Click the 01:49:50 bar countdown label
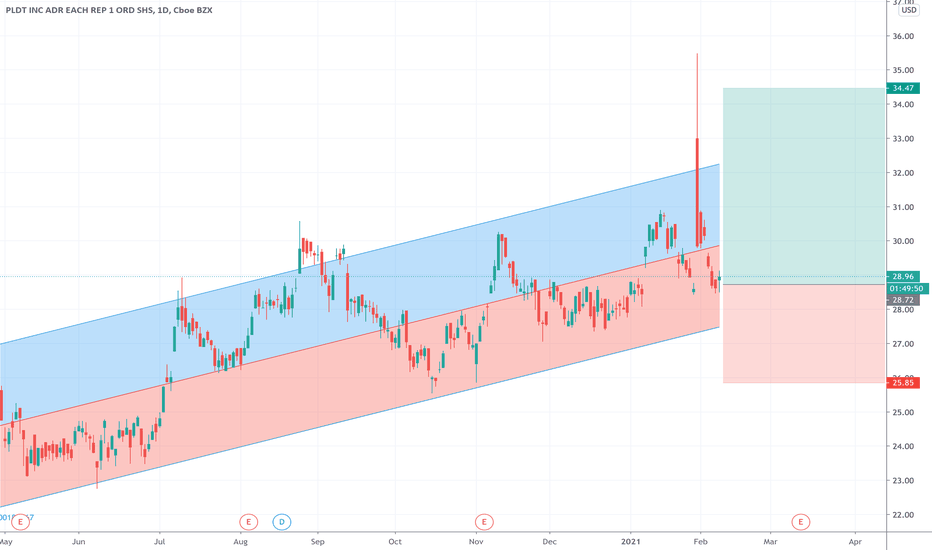932x550 pixels. [x=908, y=288]
